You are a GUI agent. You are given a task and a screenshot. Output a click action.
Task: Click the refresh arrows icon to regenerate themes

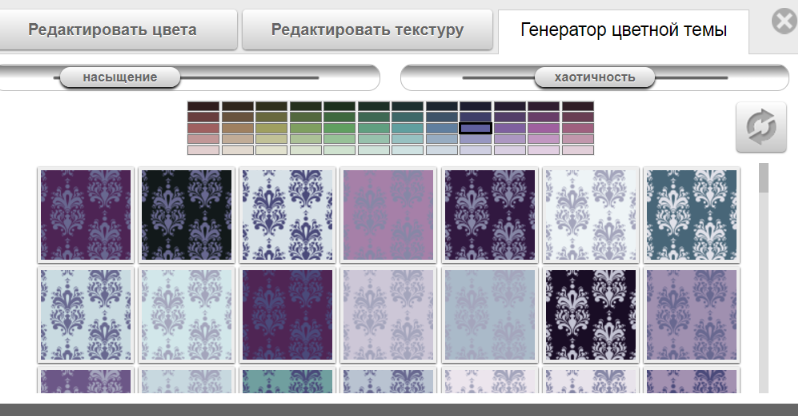(x=761, y=128)
